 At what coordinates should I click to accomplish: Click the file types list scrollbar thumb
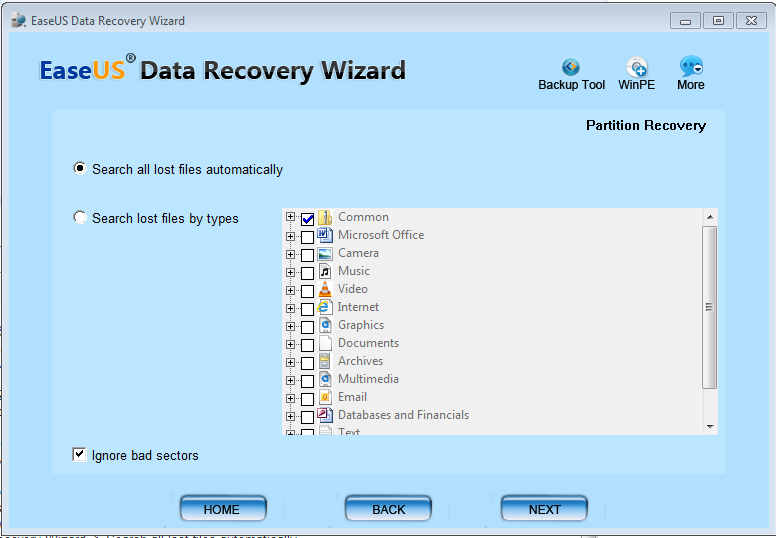(x=710, y=307)
